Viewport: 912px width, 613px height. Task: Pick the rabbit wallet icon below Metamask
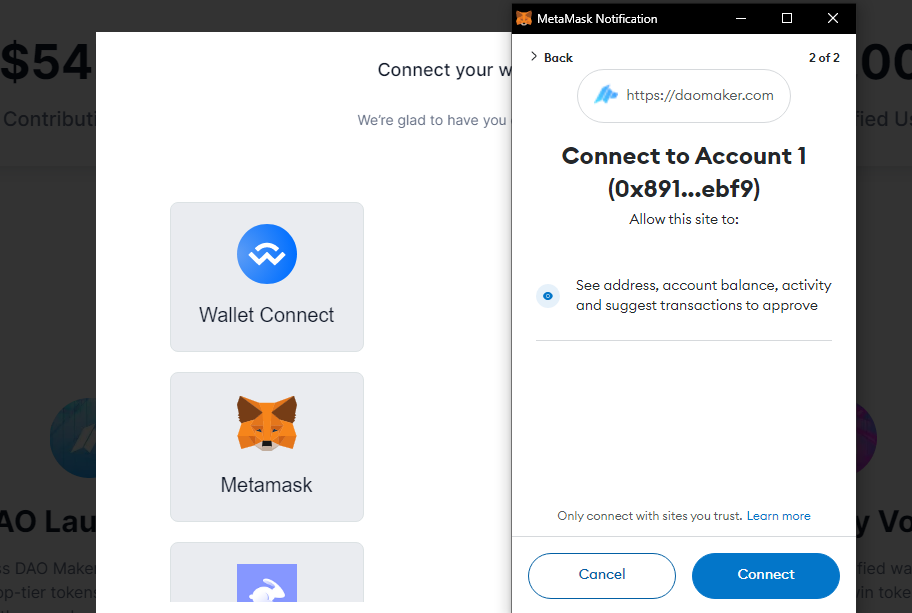[x=267, y=585]
